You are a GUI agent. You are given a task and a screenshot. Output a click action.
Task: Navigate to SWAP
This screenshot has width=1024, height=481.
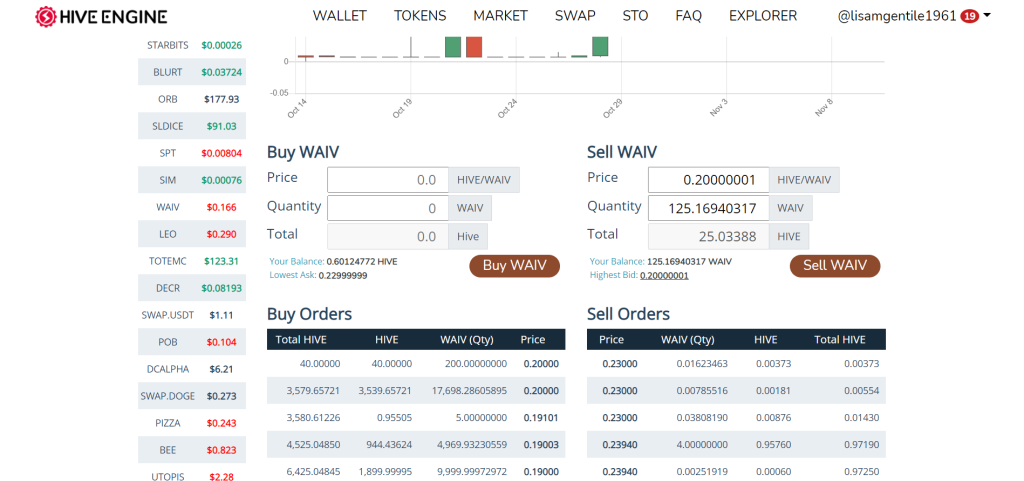pyautogui.click(x=575, y=16)
